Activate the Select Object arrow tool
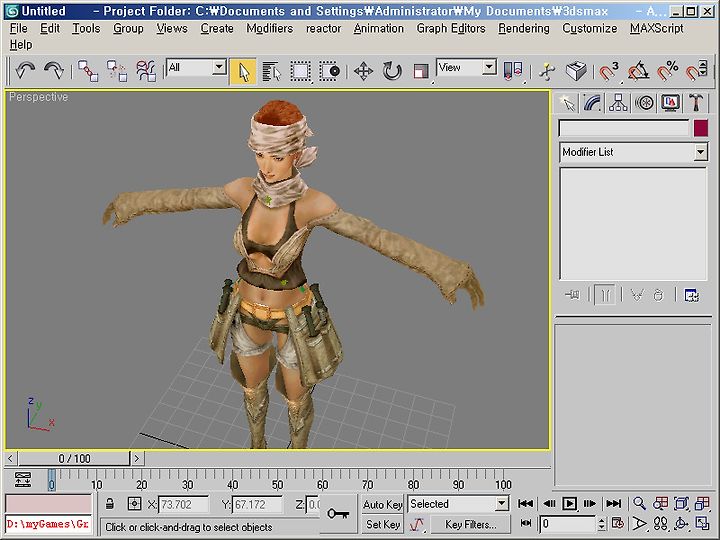This screenshot has height=540, width=720. click(243, 71)
